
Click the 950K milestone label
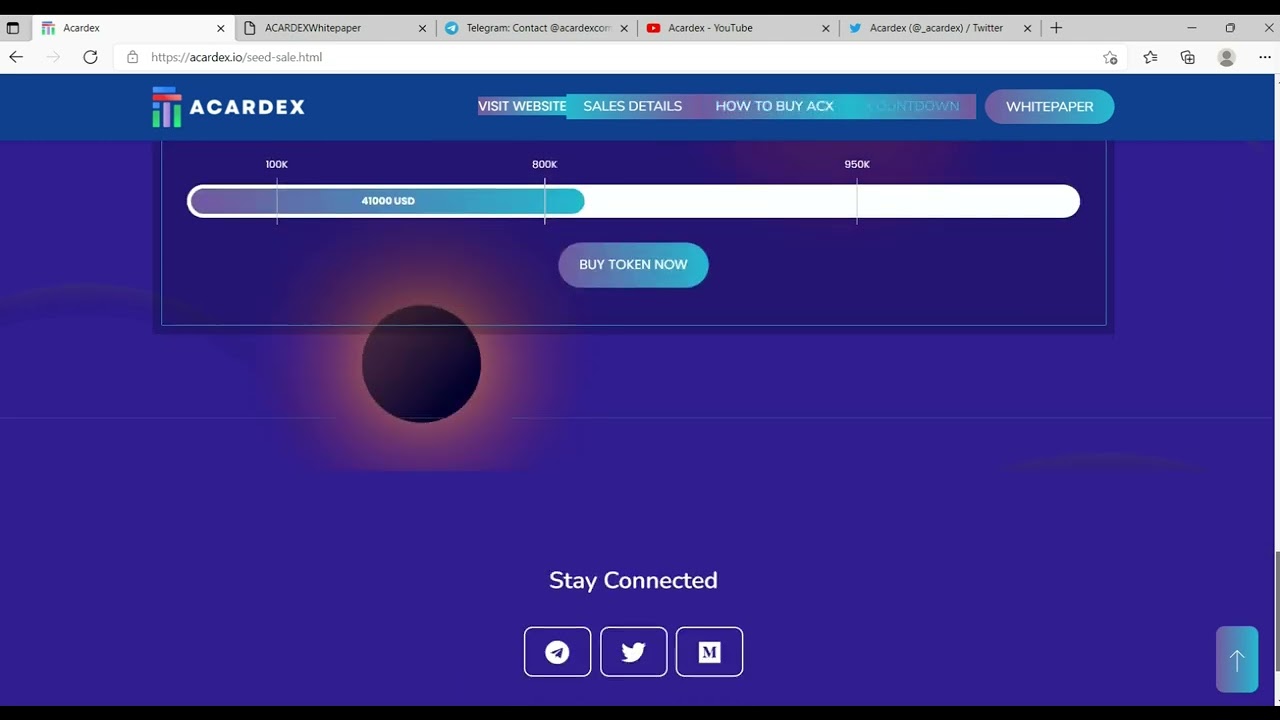tap(857, 164)
